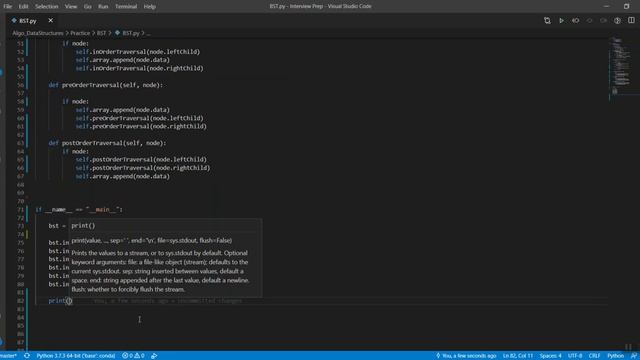Click the feedback icon in status bar
The height and width of the screenshot is (360, 640).
634,356
